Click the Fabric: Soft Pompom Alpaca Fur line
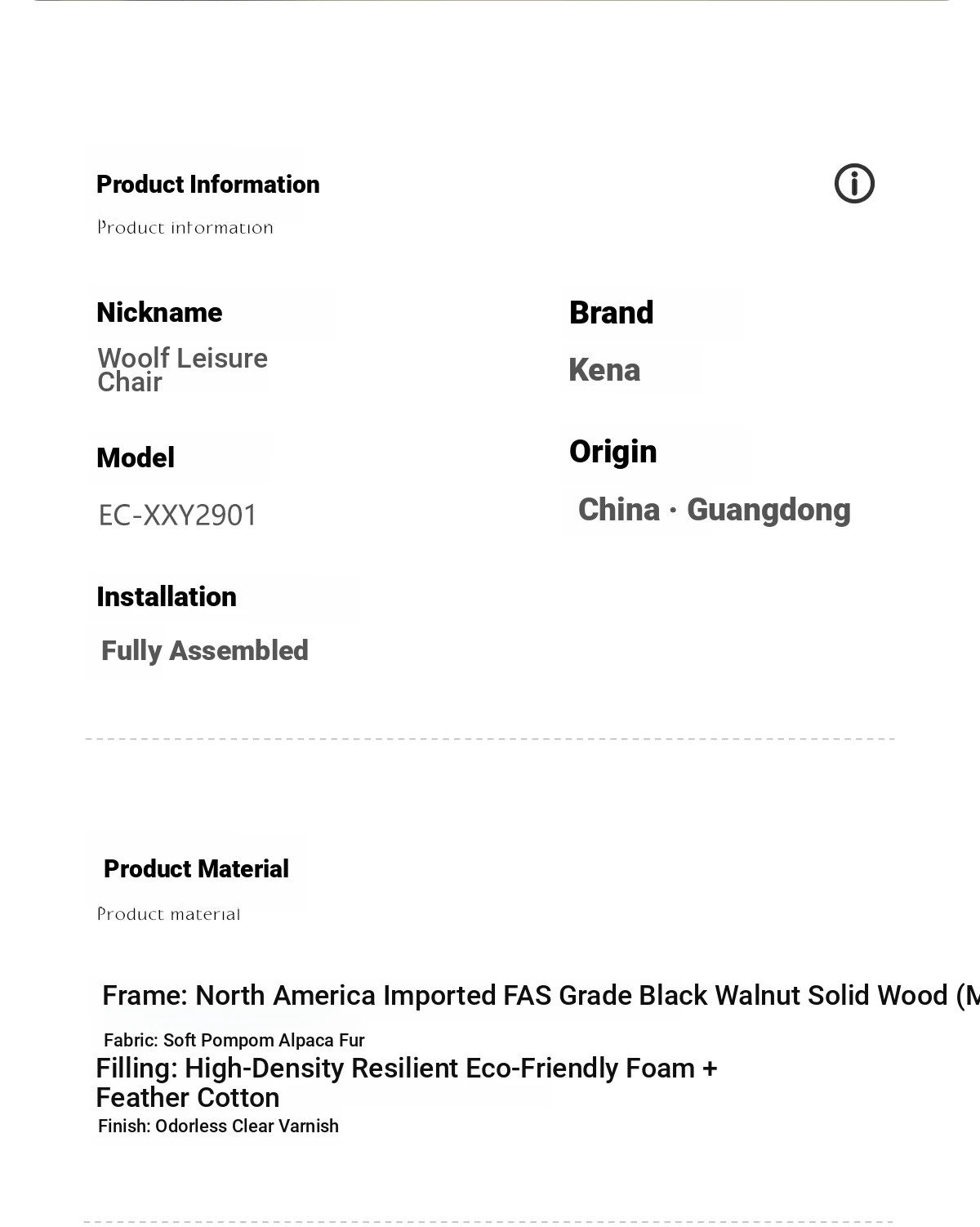Viewport: 980px width, 1227px height. (234, 1041)
